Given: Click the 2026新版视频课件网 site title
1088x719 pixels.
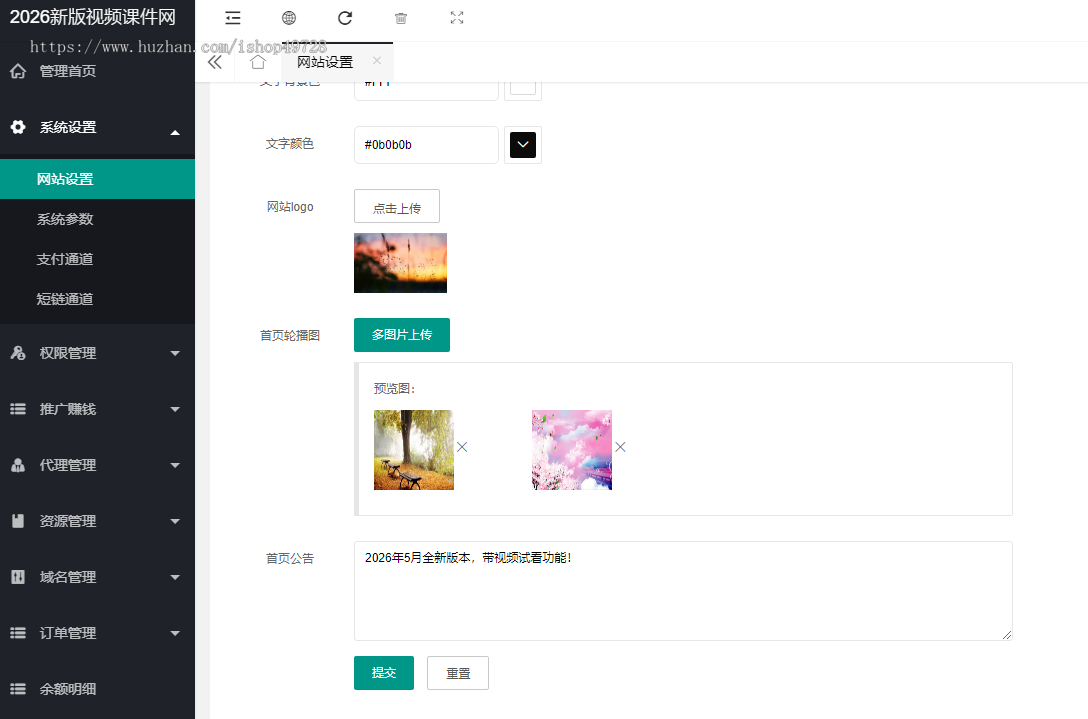Looking at the screenshot, I should 92,17.
